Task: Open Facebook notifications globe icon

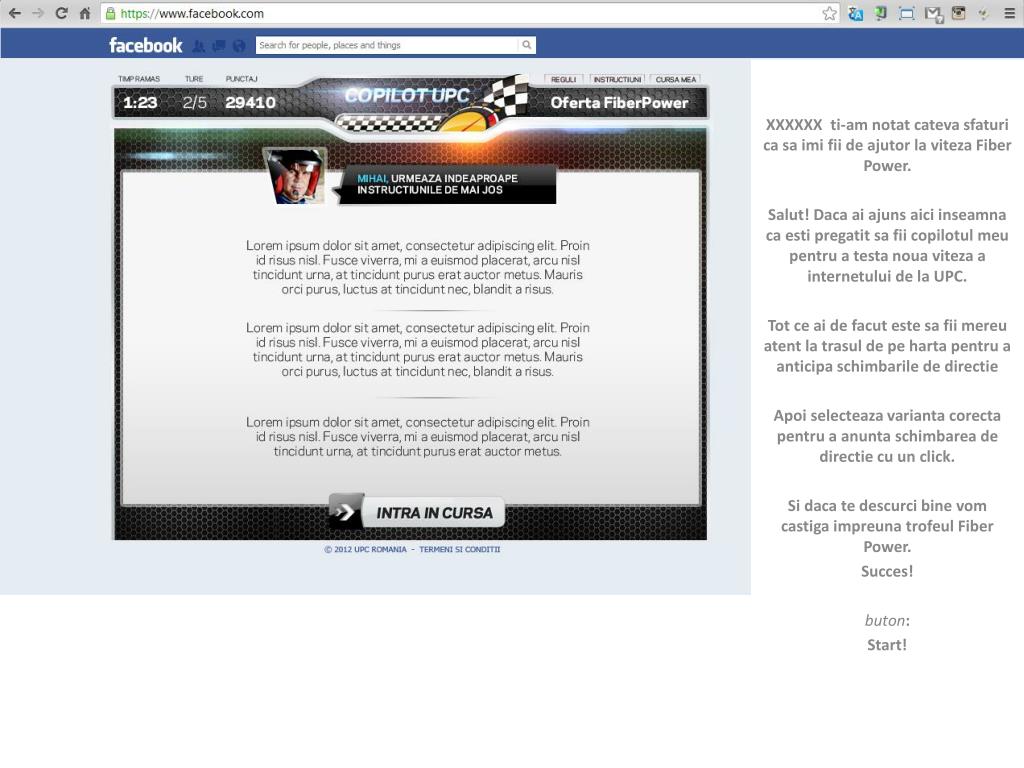Action: tap(239, 46)
